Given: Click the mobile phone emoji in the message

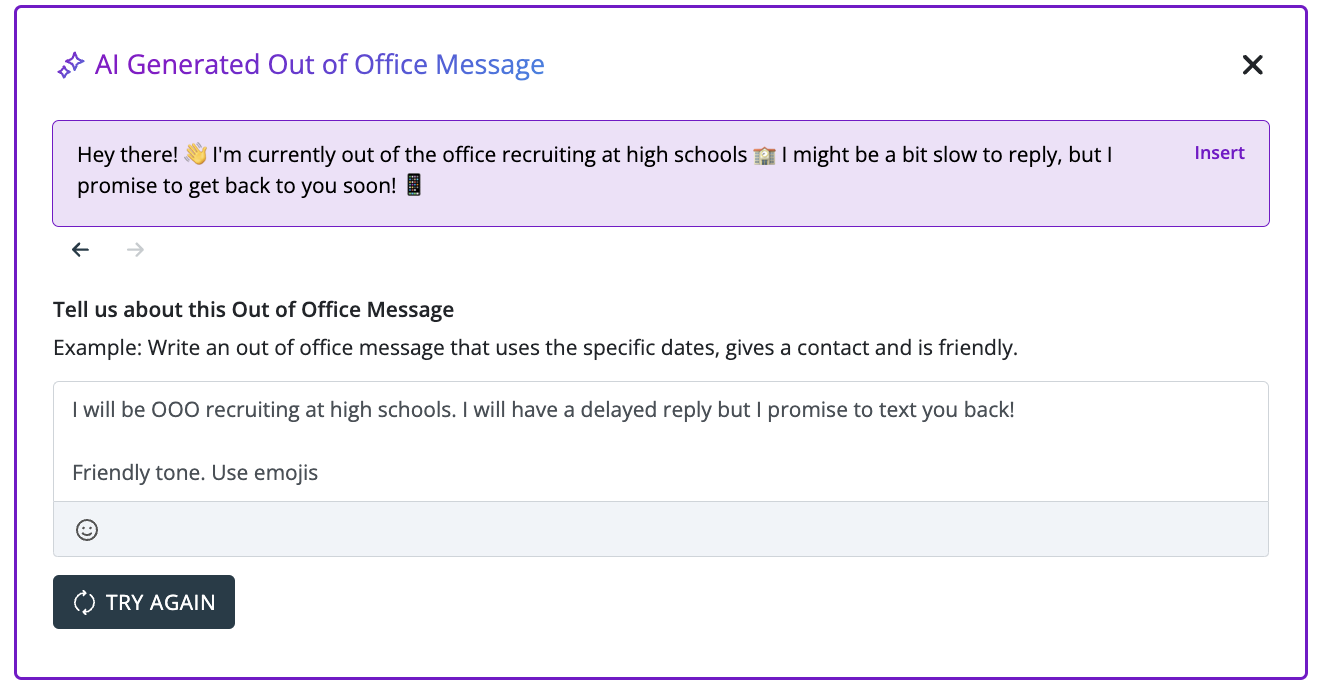Looking at the screenshot, I should (x=414, y=186).
